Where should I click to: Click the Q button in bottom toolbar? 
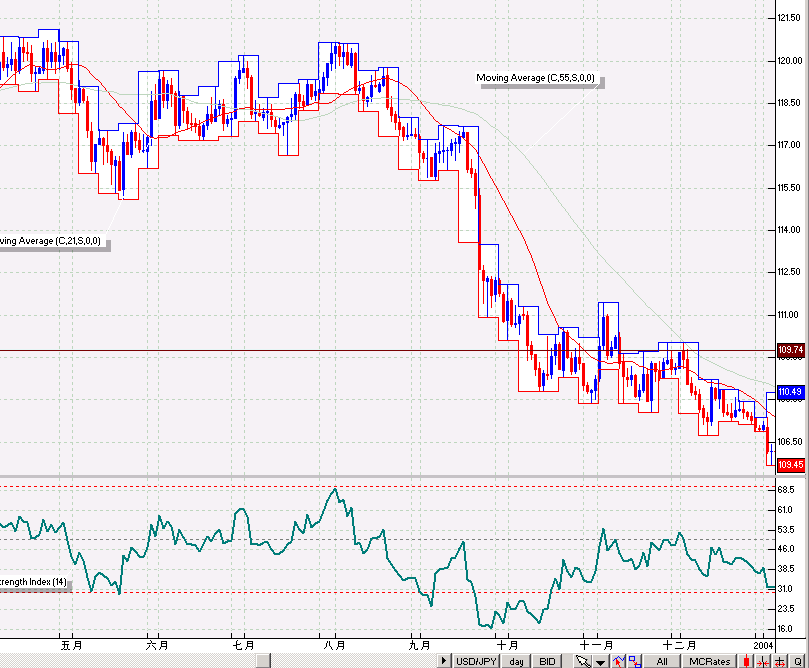(797, 661)
